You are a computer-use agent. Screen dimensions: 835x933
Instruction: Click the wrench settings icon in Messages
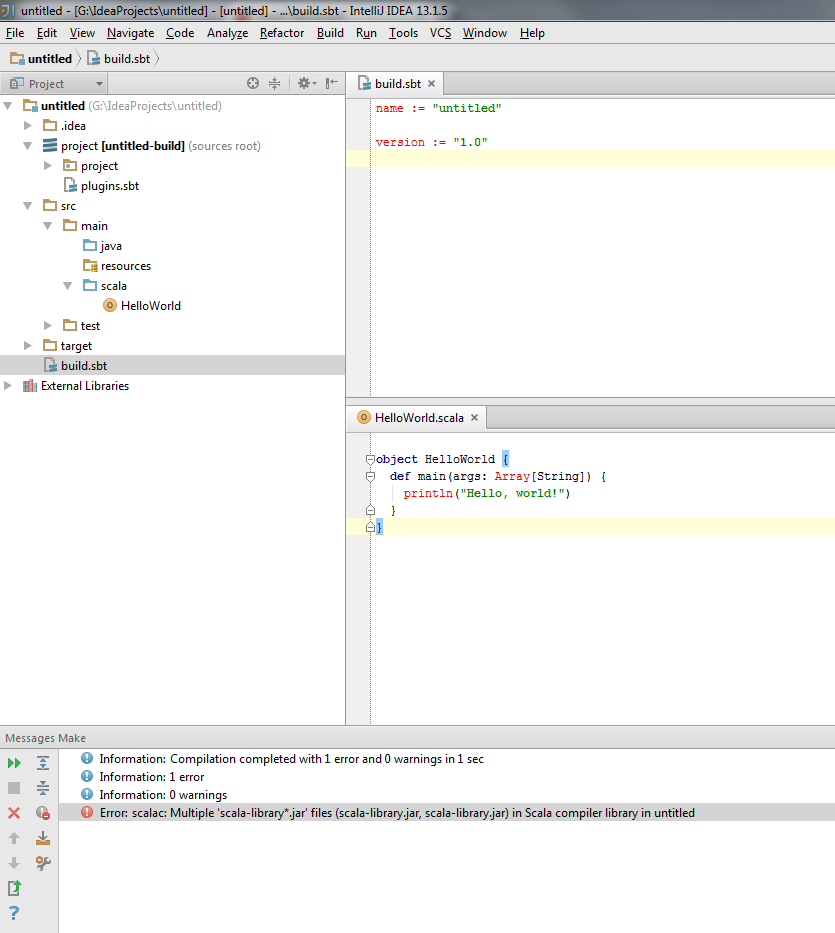click(43, 863)
